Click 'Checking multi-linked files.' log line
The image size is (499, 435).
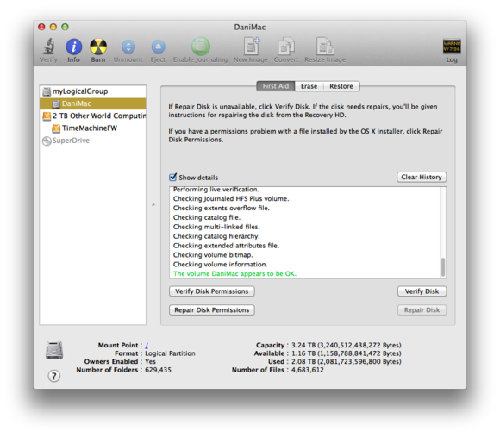coord(216,227)
